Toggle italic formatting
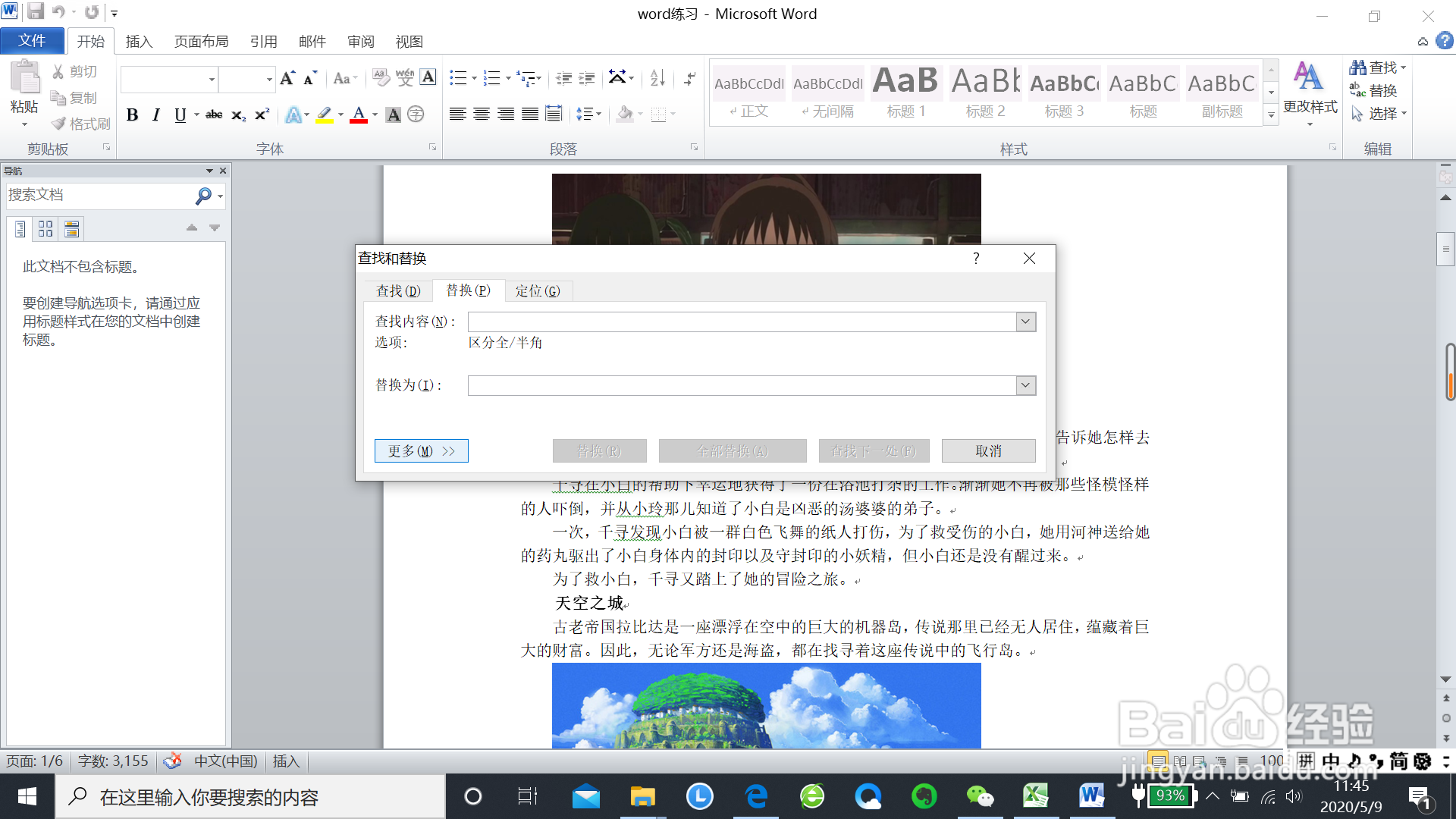The height and width of the screenshot is (819, 1456). pos(156,115)
